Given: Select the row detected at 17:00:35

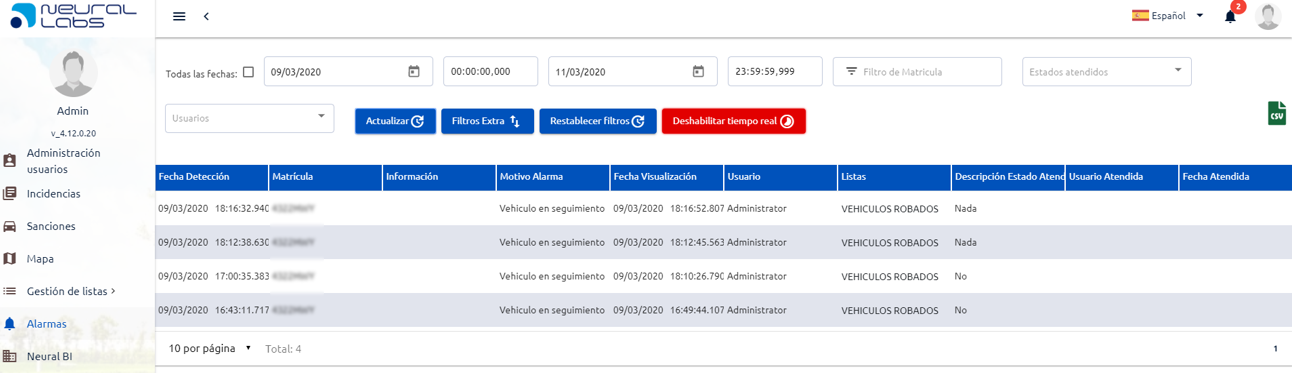Looking at the screenshot, I should (x=724, y=276).
